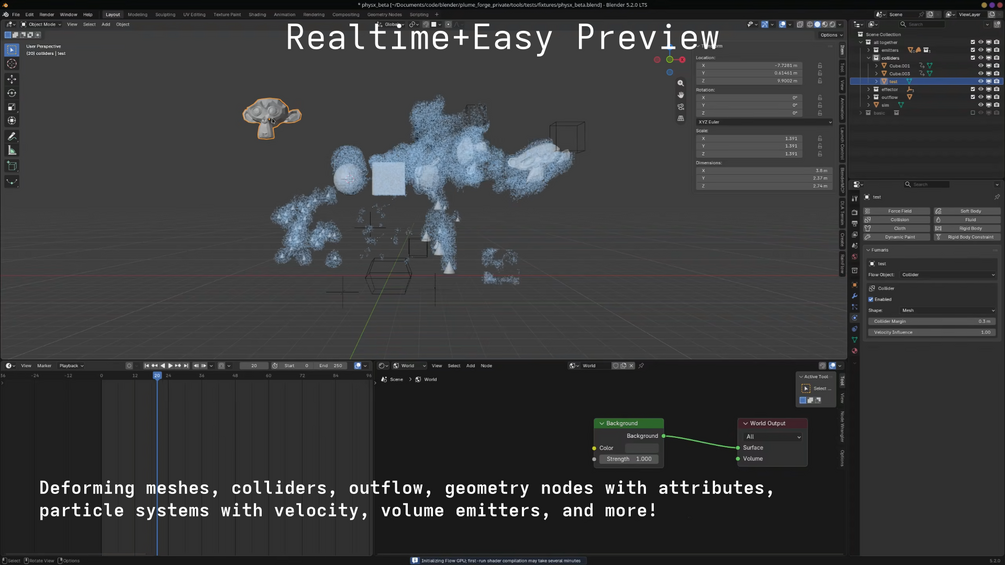Image resolution: width=1005 pixels, height=565 pixels.
Task: Open the Material properties tab icon
Action: (854, 350)
